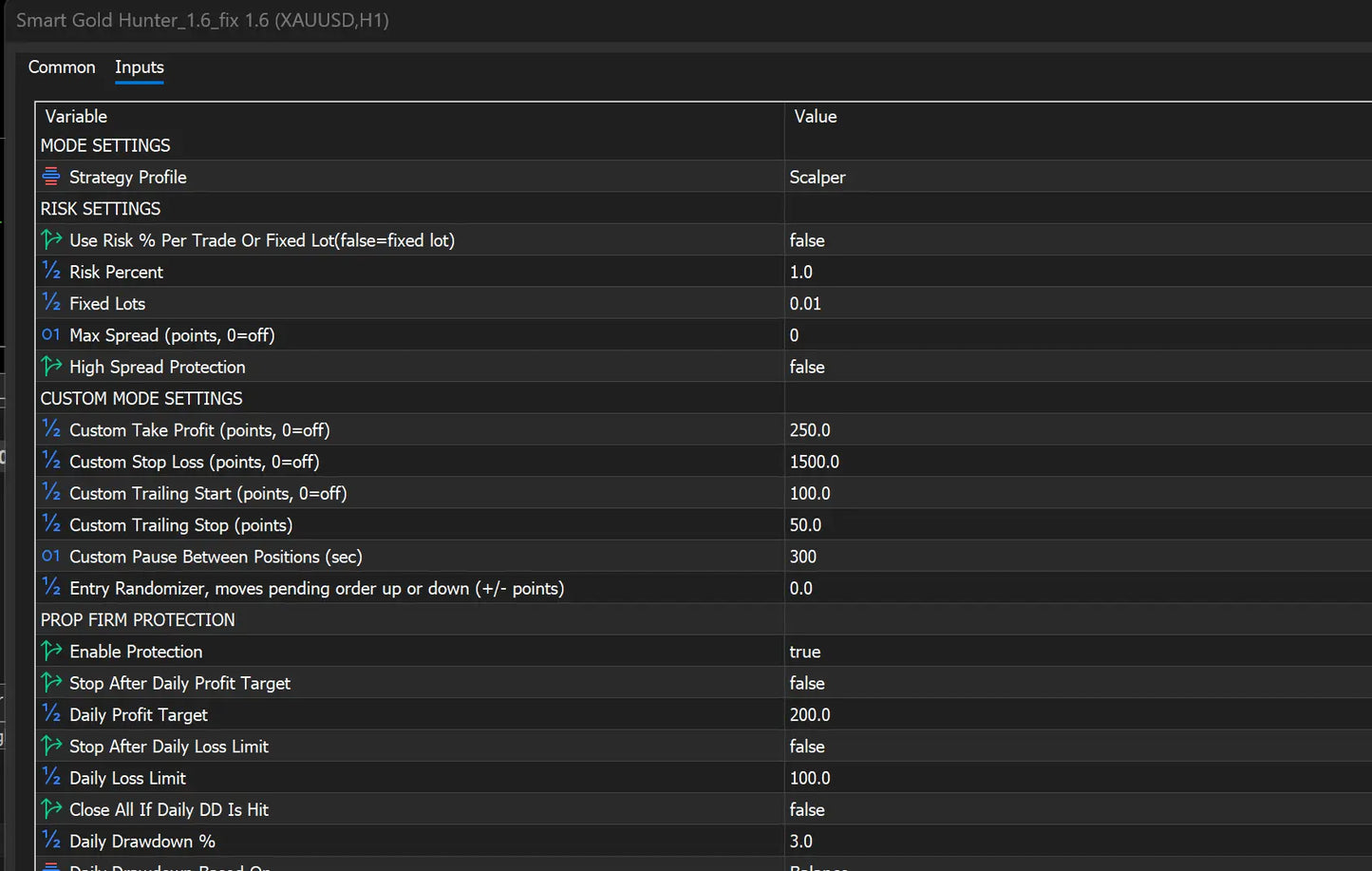Click the icon beside Stop After Daily Profit Target
This screenshot has height=871, width=1372.
point(51,683)
